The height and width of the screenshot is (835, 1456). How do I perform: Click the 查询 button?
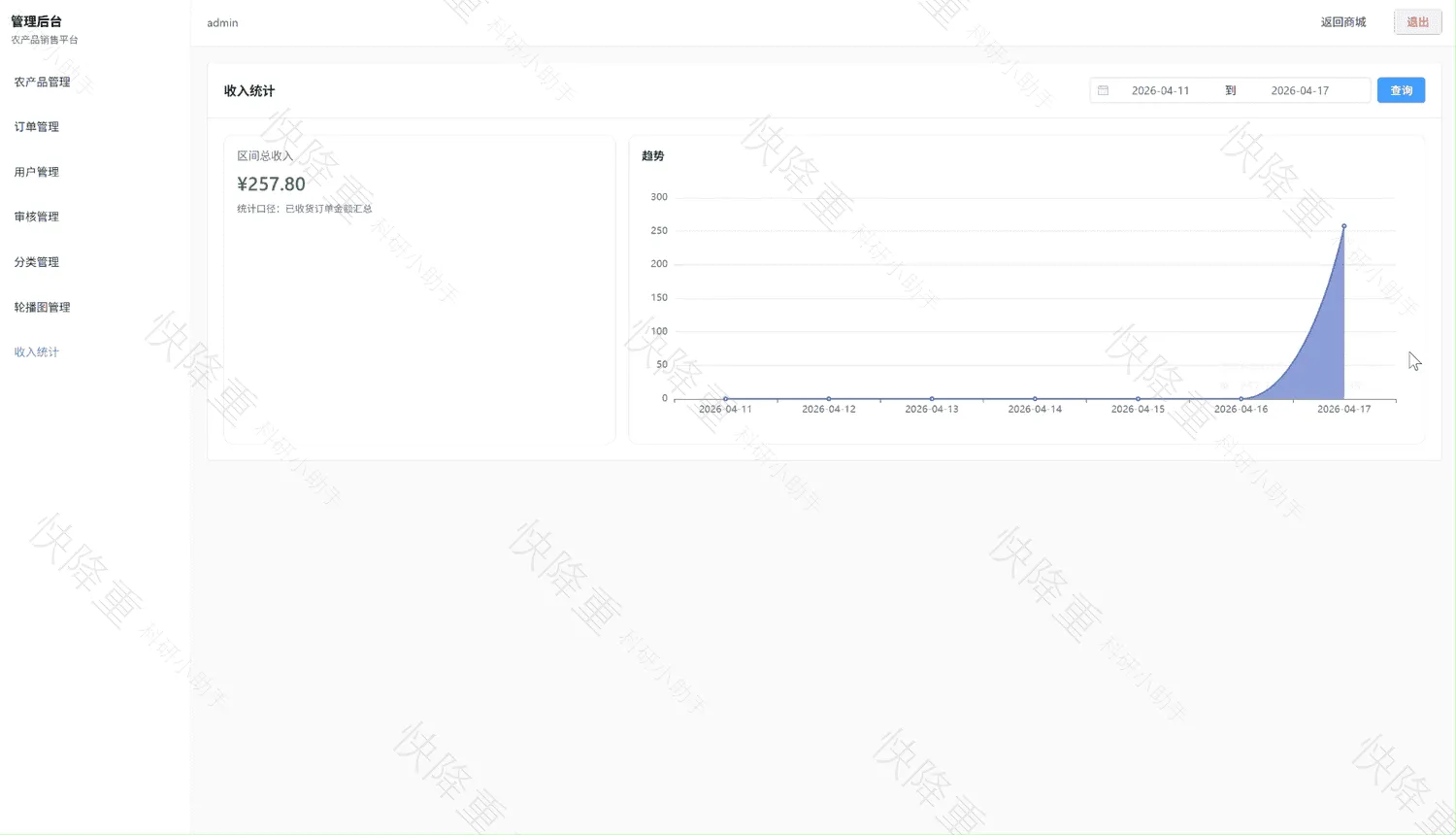tap(1401, 90)
